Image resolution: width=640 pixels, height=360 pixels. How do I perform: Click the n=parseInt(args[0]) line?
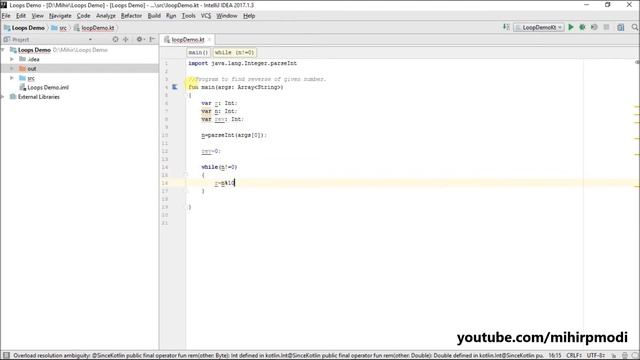234,135
